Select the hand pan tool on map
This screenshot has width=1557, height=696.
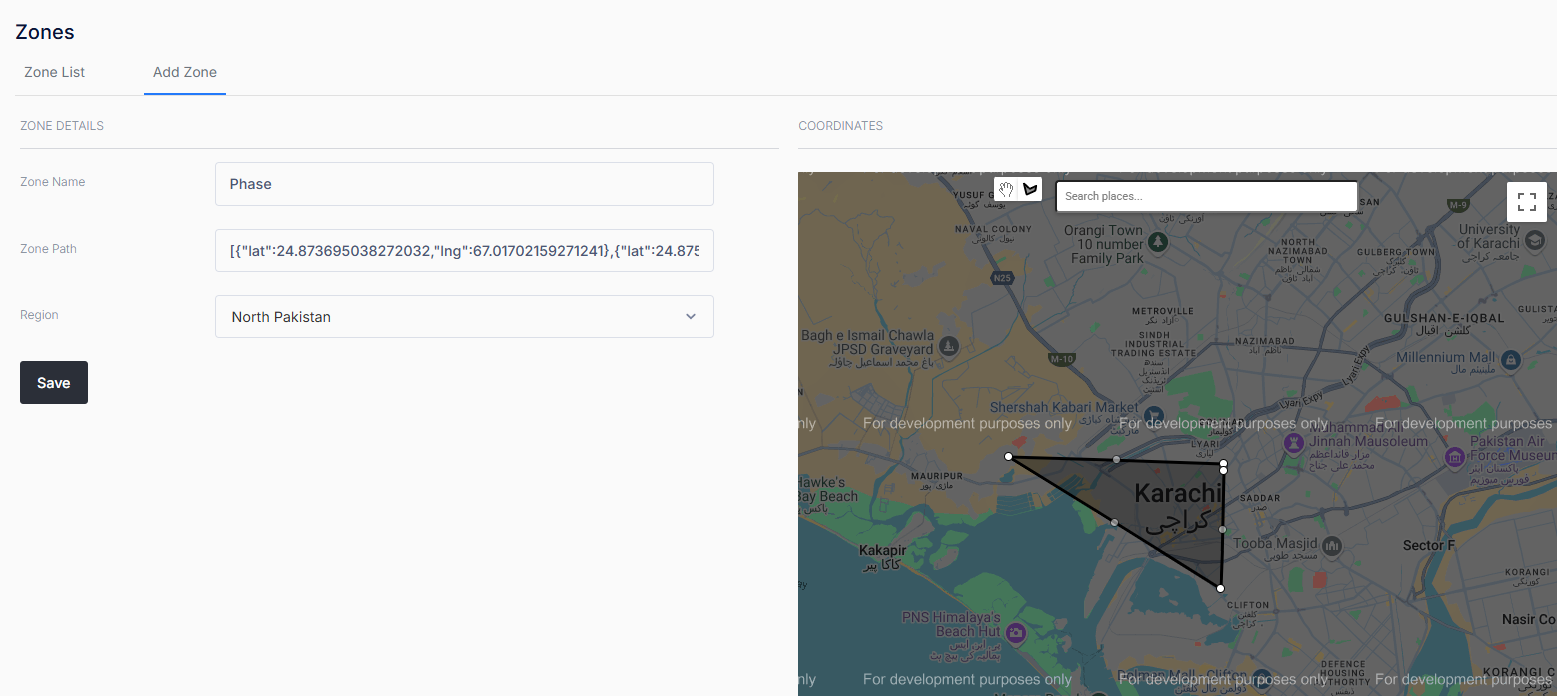(1006, 190)
